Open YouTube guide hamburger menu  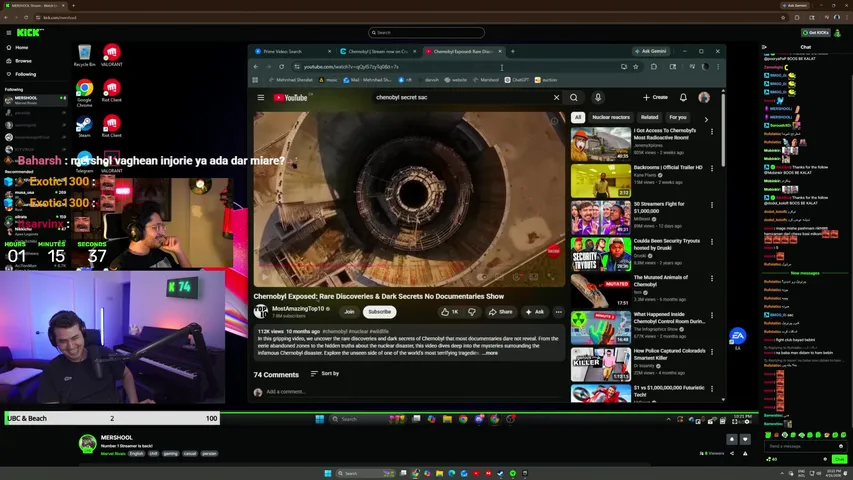point(261,97)
